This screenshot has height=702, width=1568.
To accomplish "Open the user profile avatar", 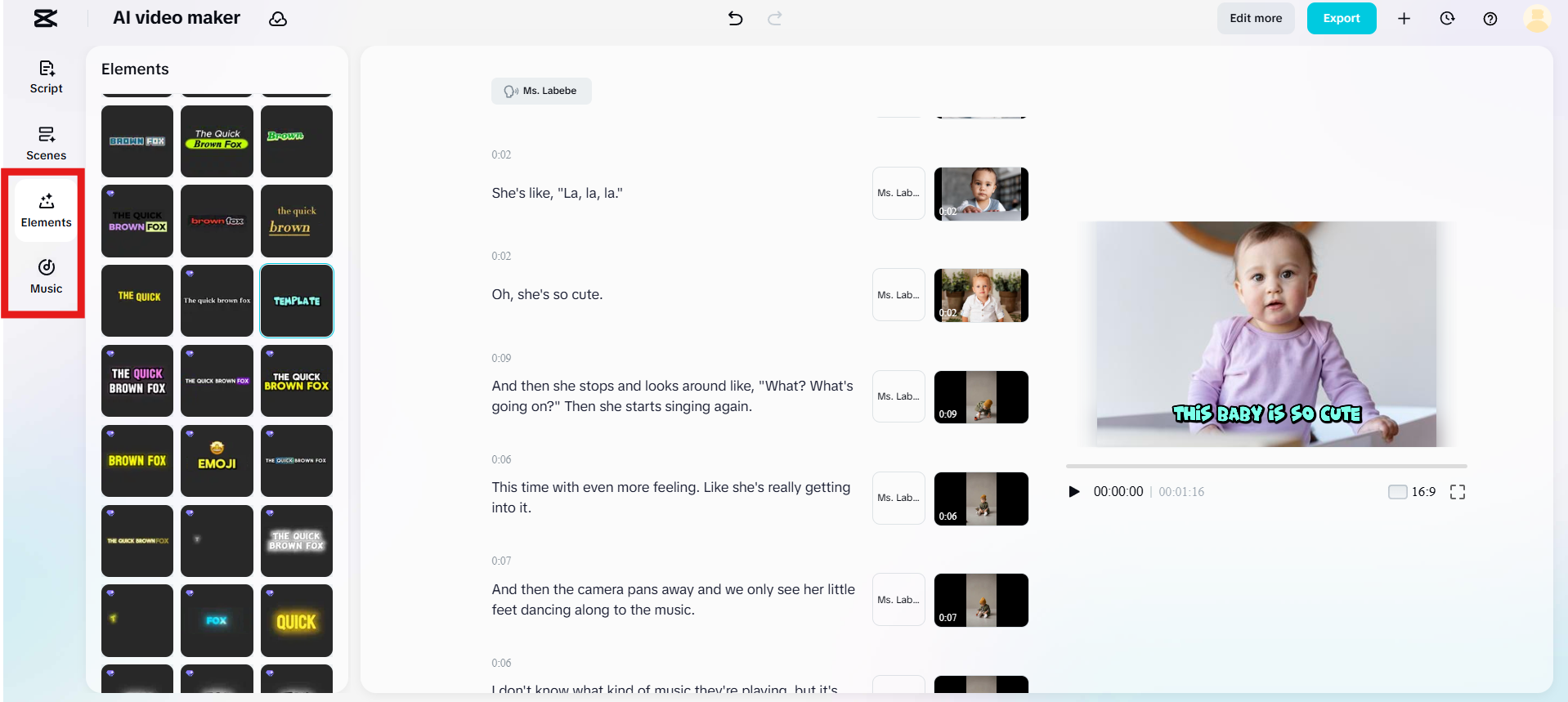I will point(1537,18).
